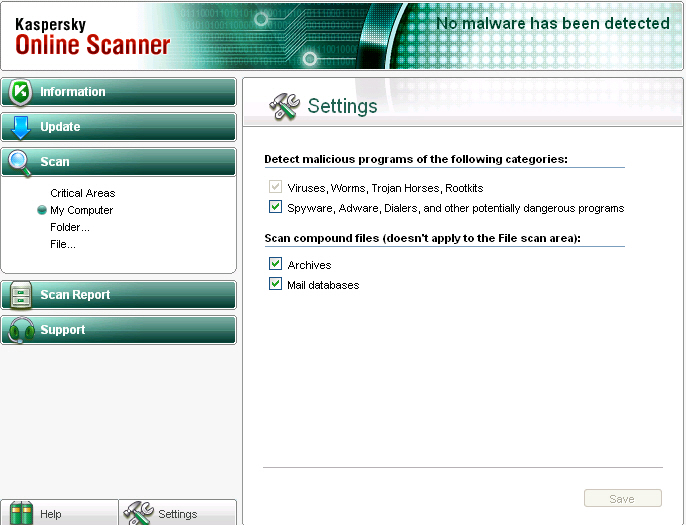This screenshot has width=686, height=525.
Task: Open the Information section
Action: click(119, 92)
